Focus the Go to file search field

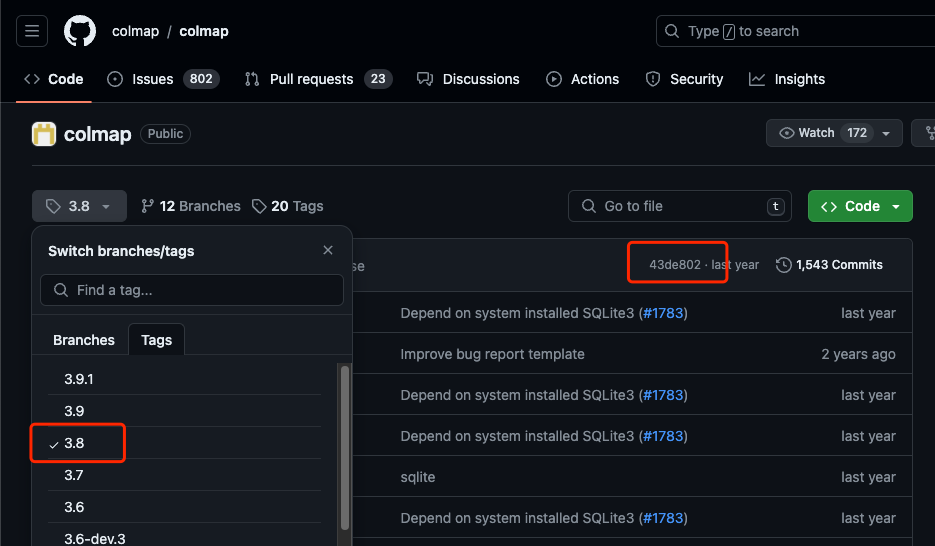[680, 206]
